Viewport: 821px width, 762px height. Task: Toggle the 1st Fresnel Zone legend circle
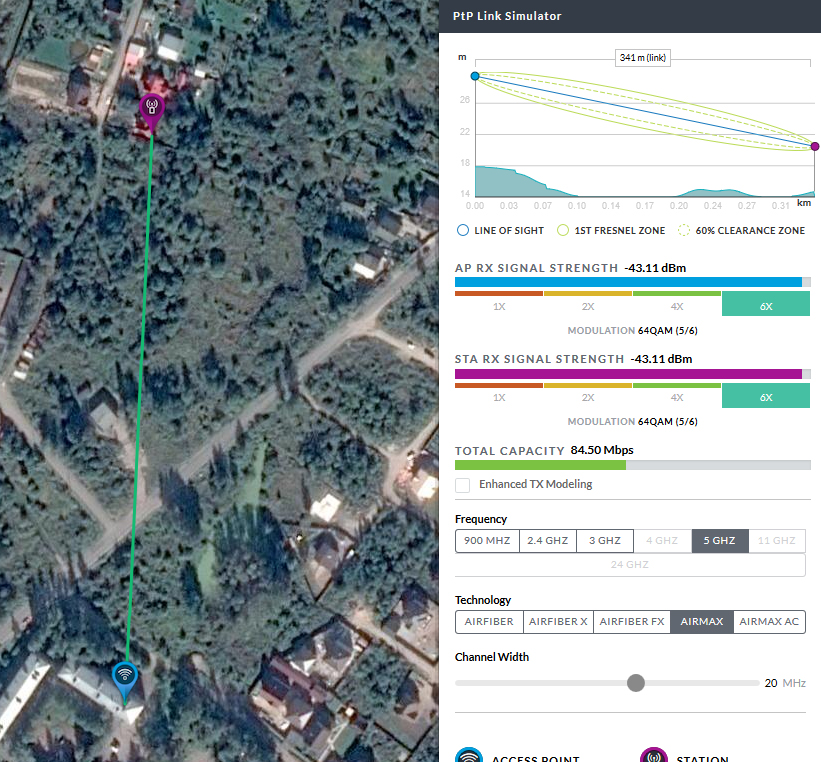pyautogui.click(x=563, y=230)
